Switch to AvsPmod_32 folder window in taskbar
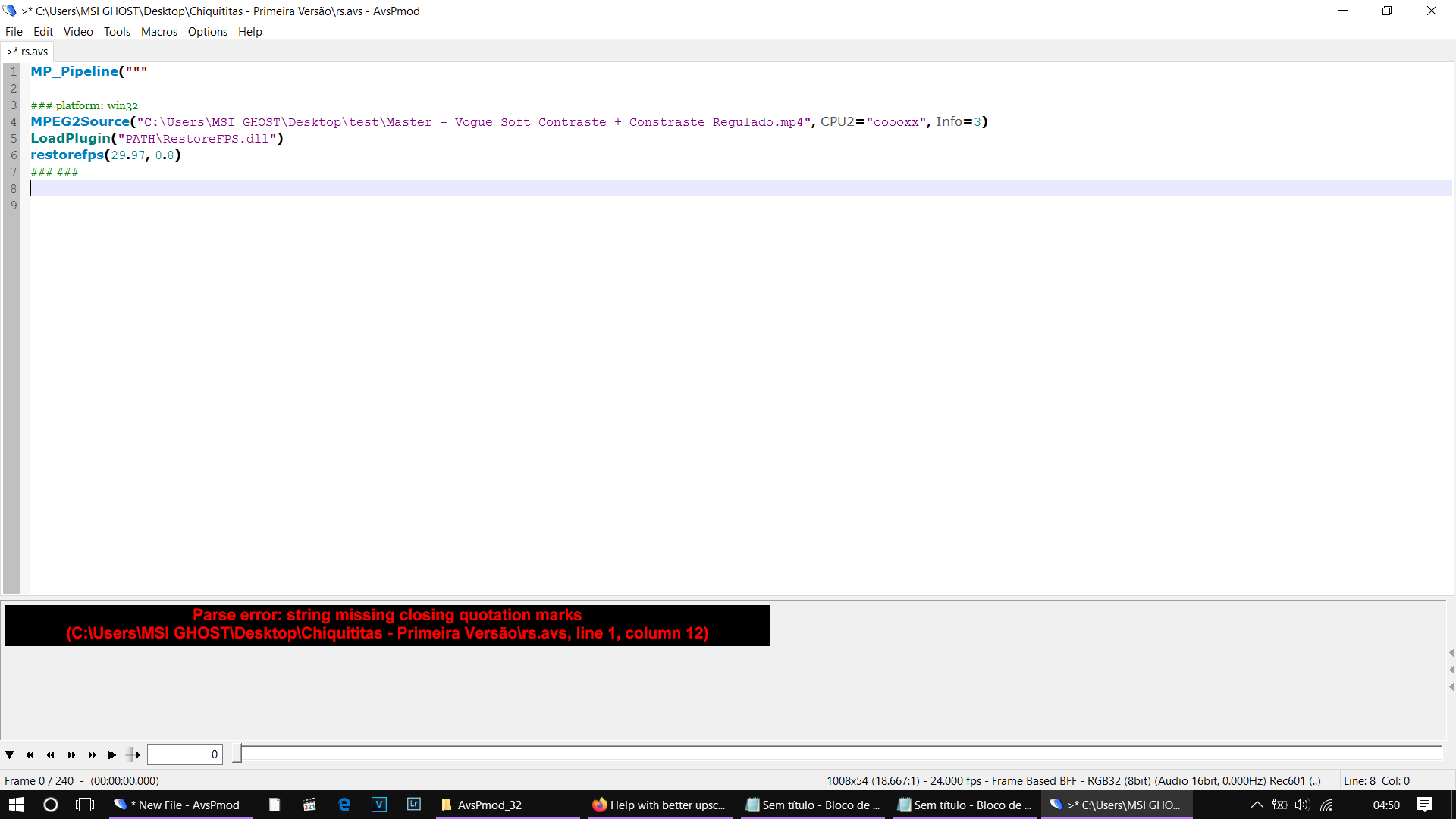This screenshot has width=1456, height=819. pyautogui.click(x=508, y=805)
